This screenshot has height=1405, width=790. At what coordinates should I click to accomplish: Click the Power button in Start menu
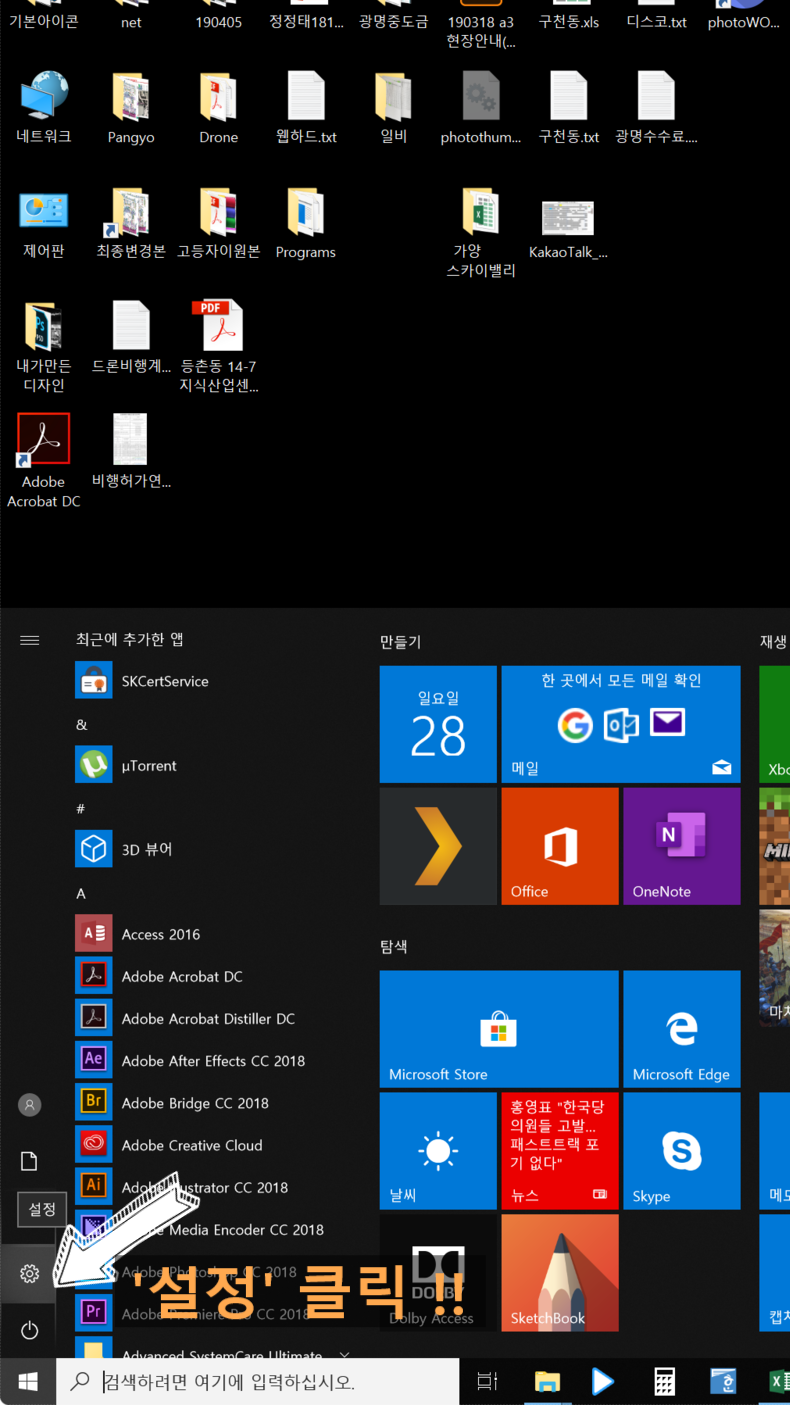[x=29, y=1330]
